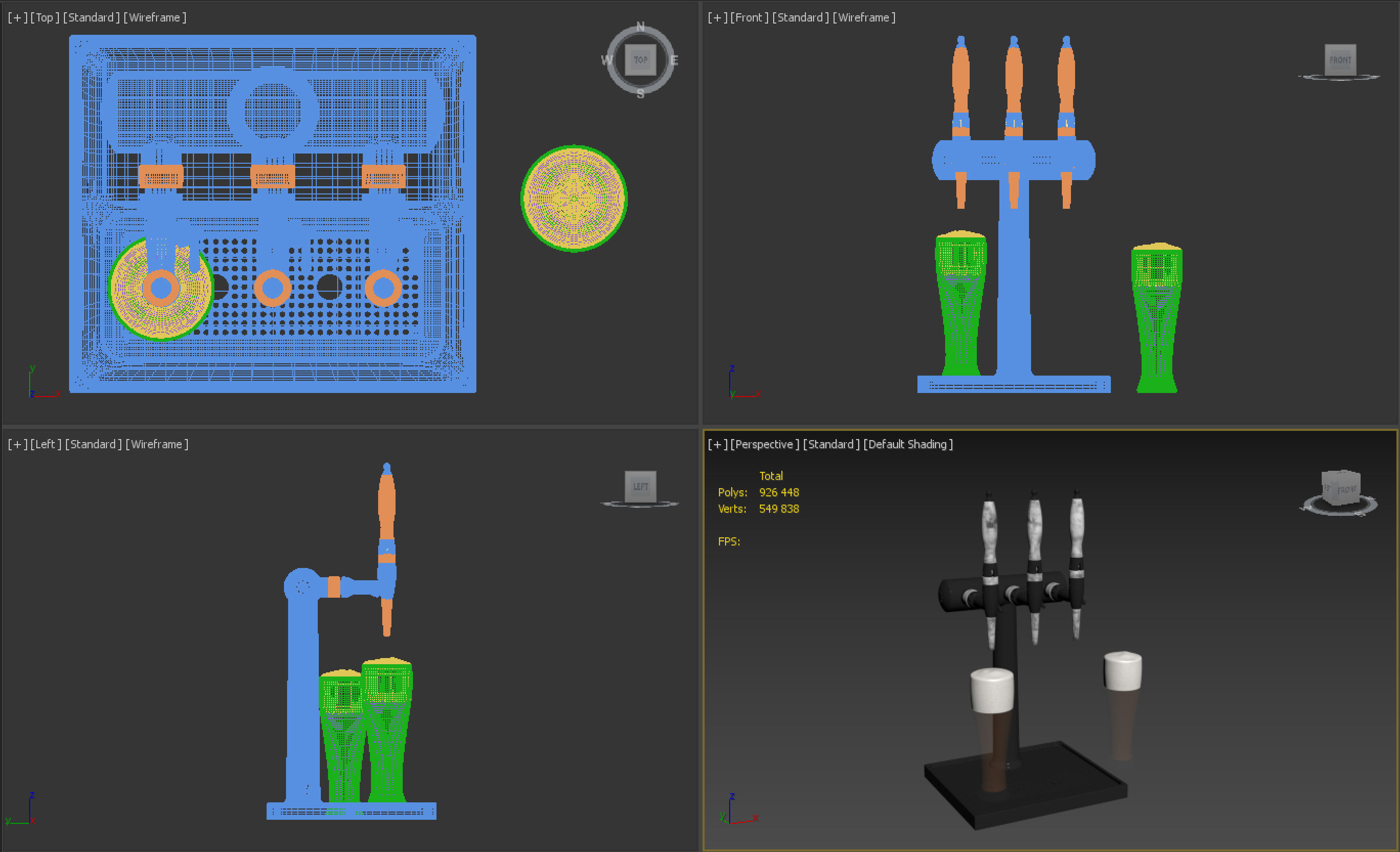Open the [Left] point-of-view label menu
Viewport: 1400px width, 852px height.
point(46,445)
